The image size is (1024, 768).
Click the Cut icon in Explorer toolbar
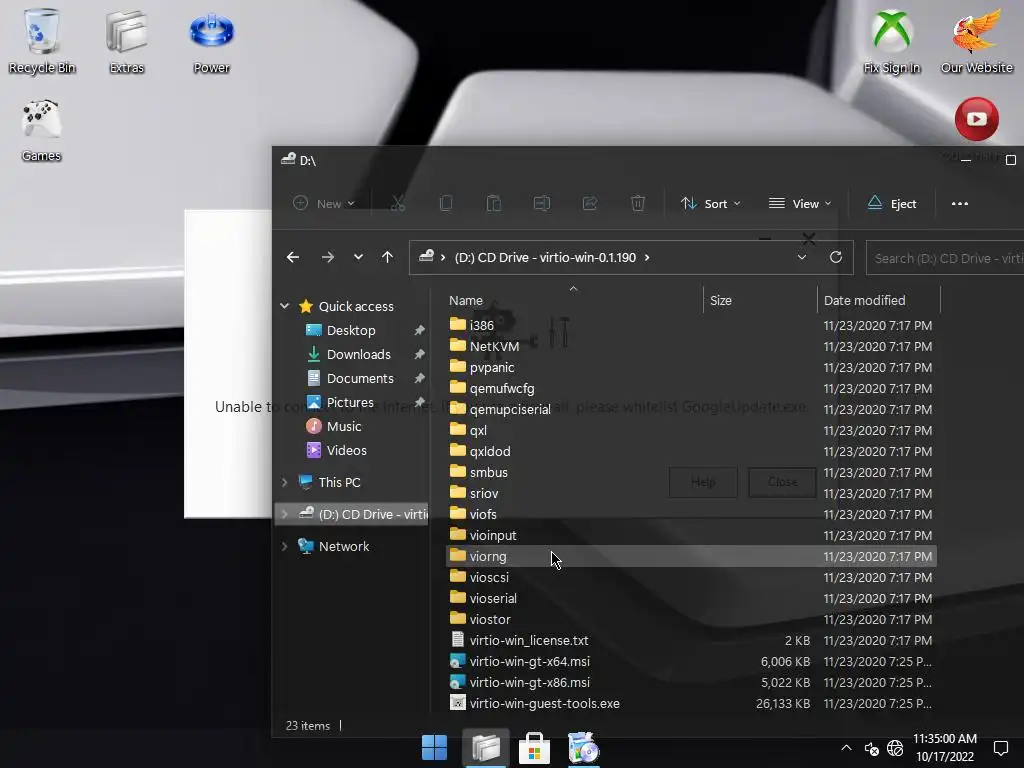click(398, 204)
